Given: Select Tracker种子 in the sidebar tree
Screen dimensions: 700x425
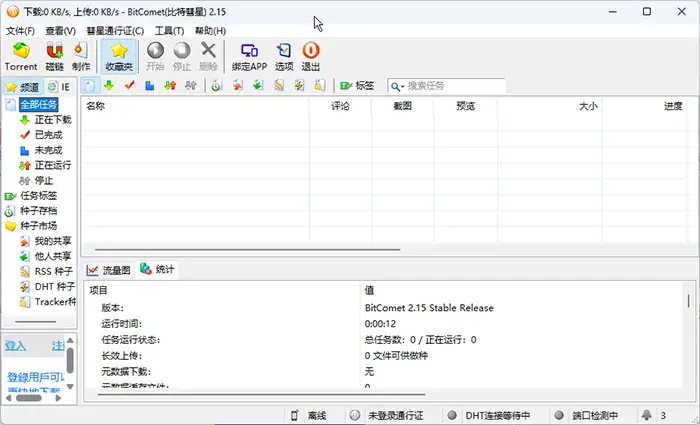Looking at the screenshot, I should [55, 302].
